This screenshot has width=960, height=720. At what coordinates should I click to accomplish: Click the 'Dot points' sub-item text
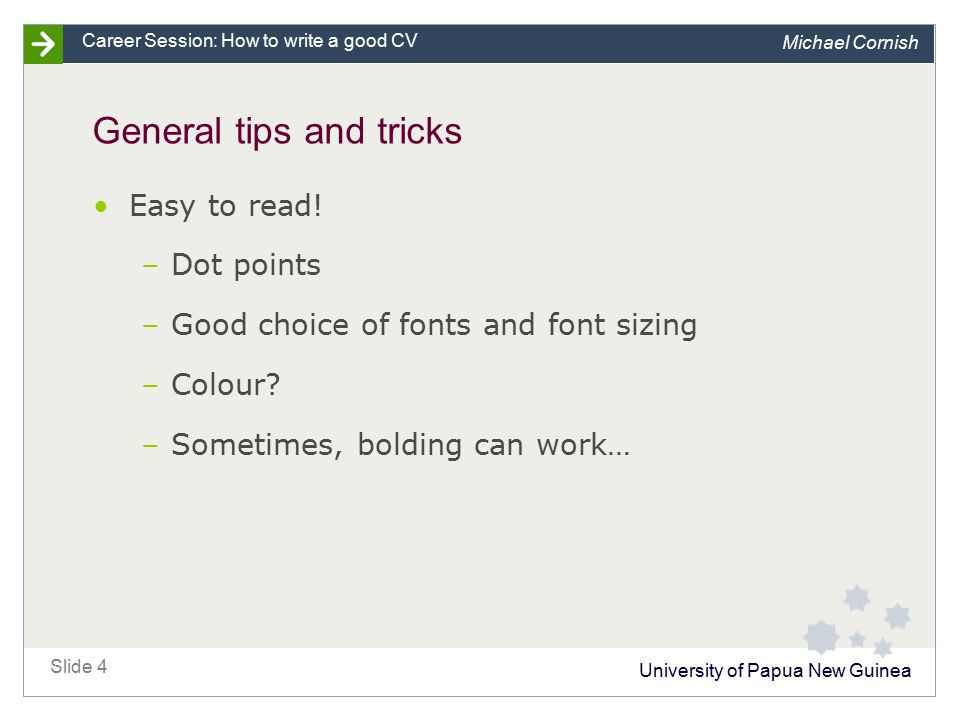pos(246,266)
